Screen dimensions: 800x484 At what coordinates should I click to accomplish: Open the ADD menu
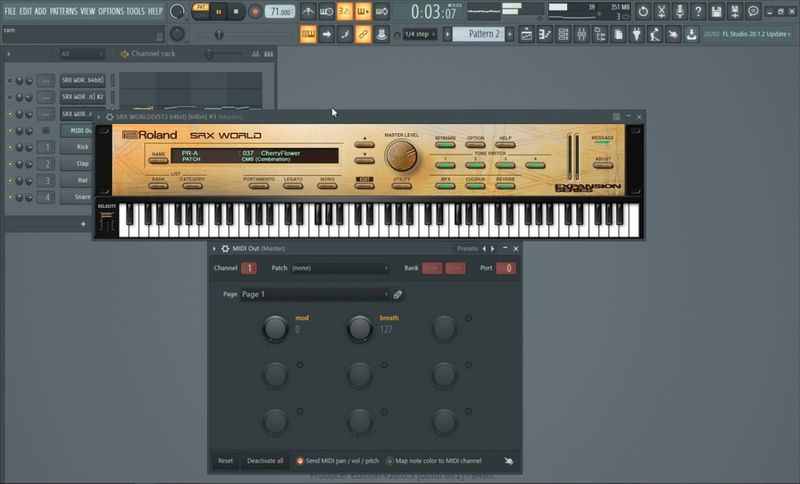[40, 11]
